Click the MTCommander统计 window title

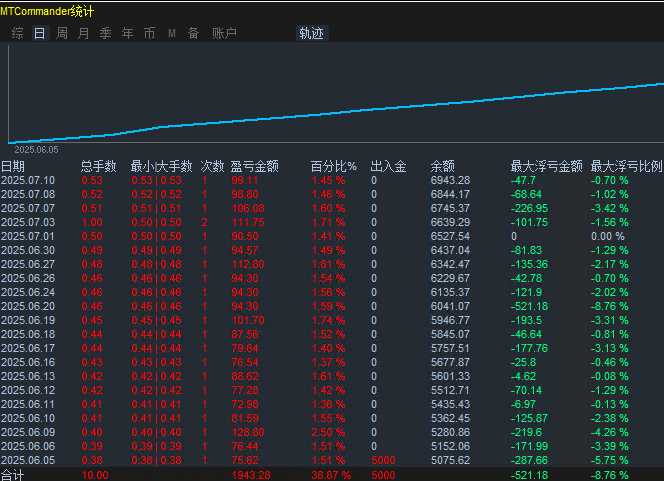click(47, 11)
